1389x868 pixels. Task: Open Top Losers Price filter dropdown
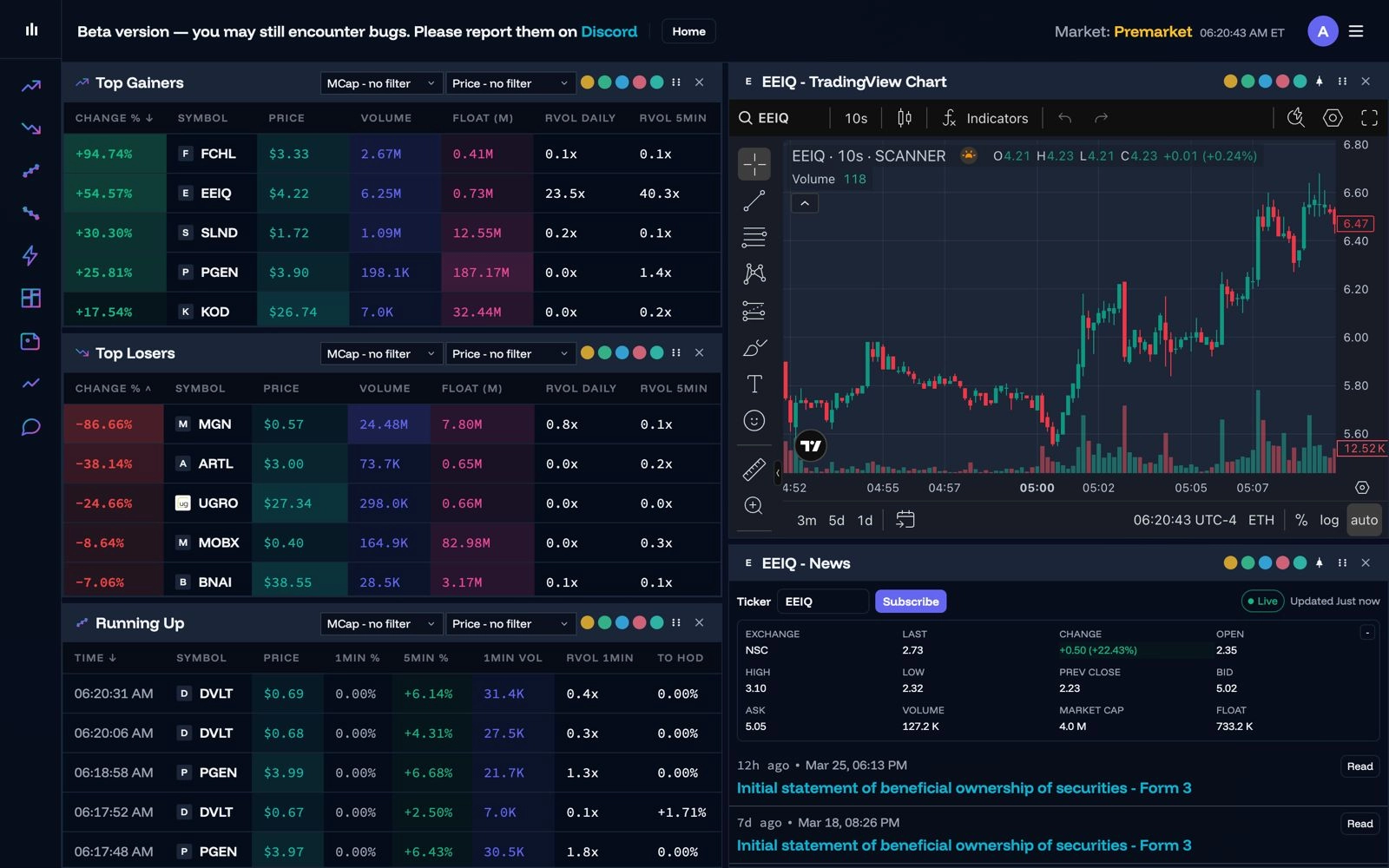point(509,354)
